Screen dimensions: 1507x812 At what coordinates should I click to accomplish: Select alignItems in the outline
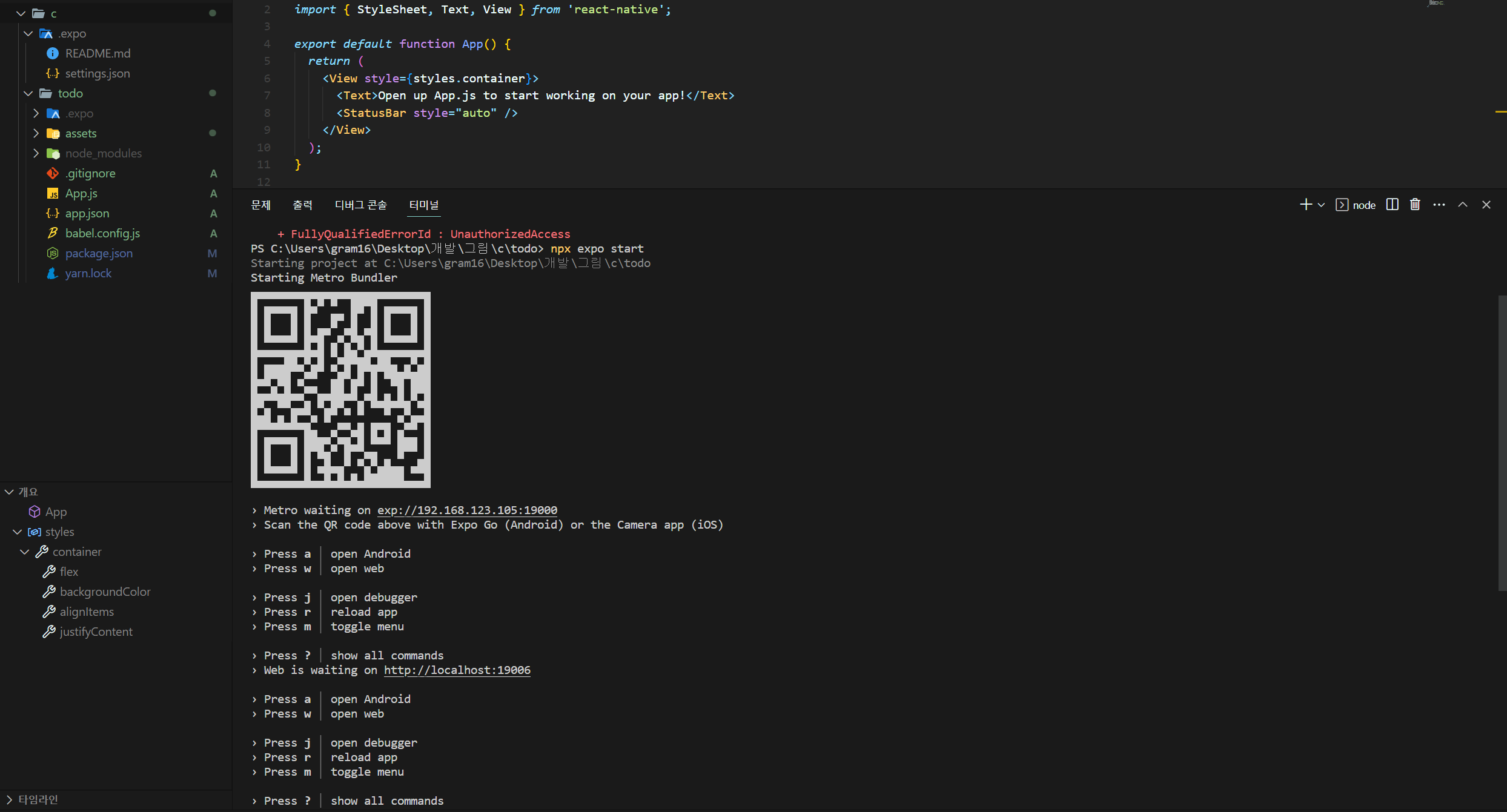[x=87, y=612]
